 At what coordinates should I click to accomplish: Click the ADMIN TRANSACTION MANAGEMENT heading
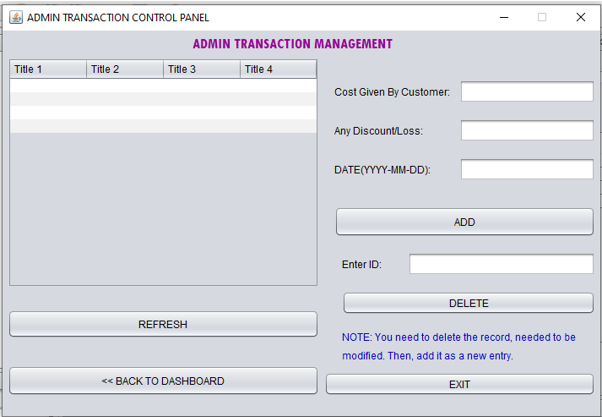point(293,44)
